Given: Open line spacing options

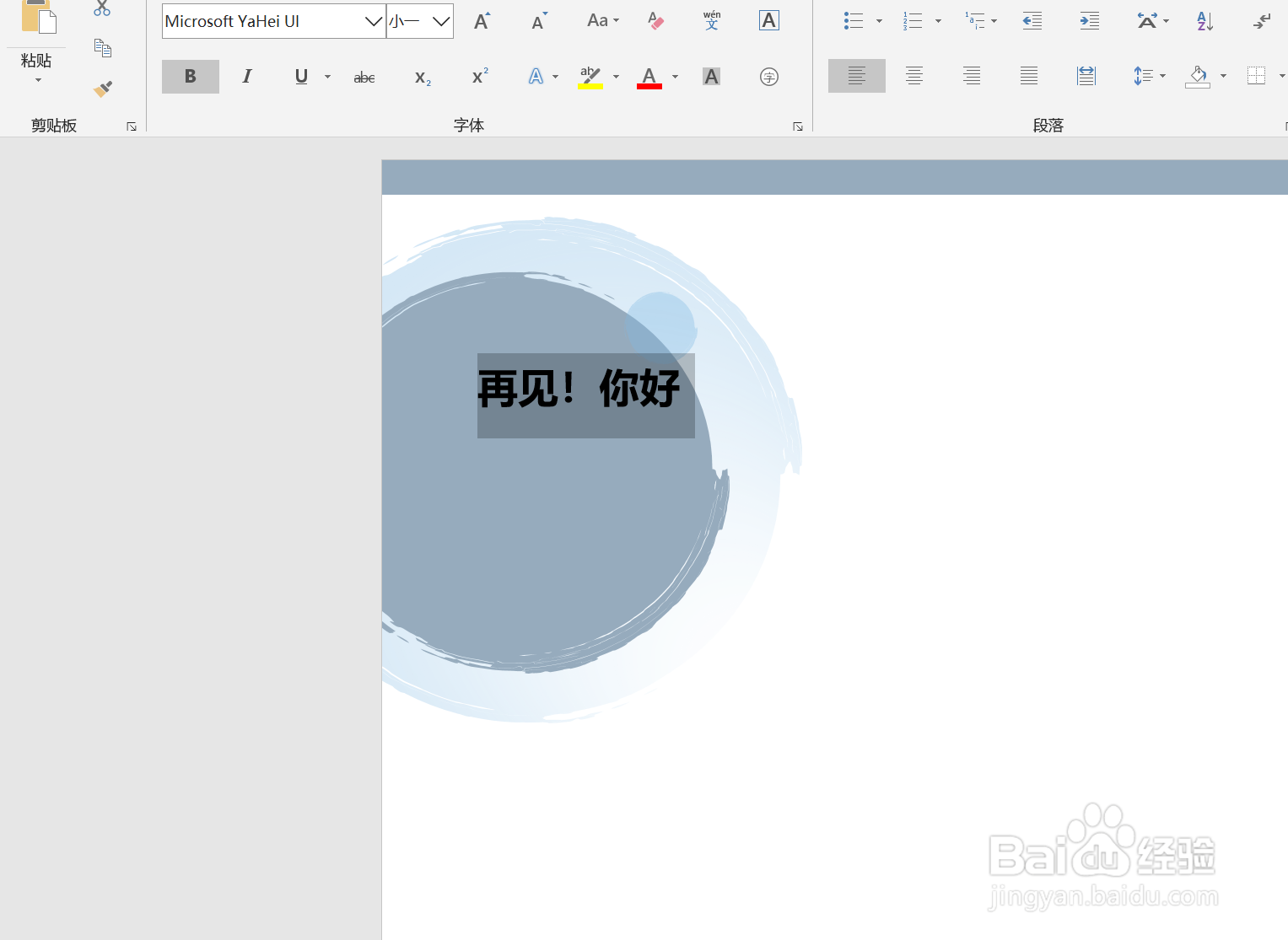Looking at the screenshot, I should pos(1149,76).
